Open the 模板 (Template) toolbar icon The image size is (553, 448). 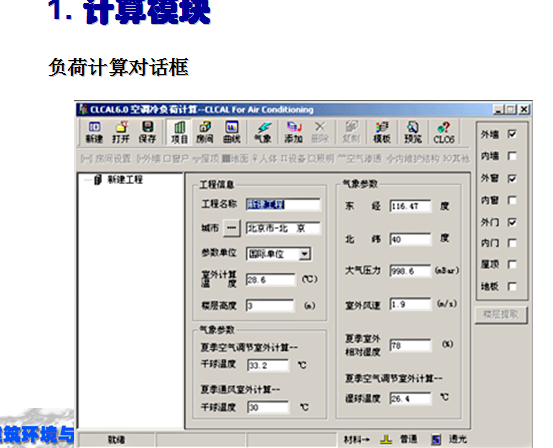(x=382, y=132)
